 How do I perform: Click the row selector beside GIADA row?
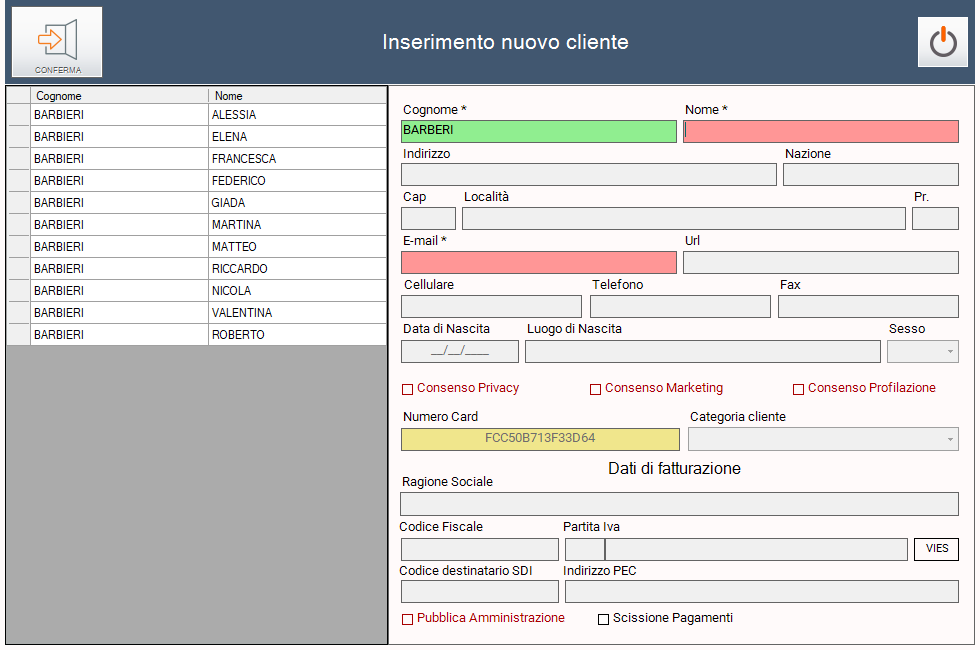[x=18, y=202]
